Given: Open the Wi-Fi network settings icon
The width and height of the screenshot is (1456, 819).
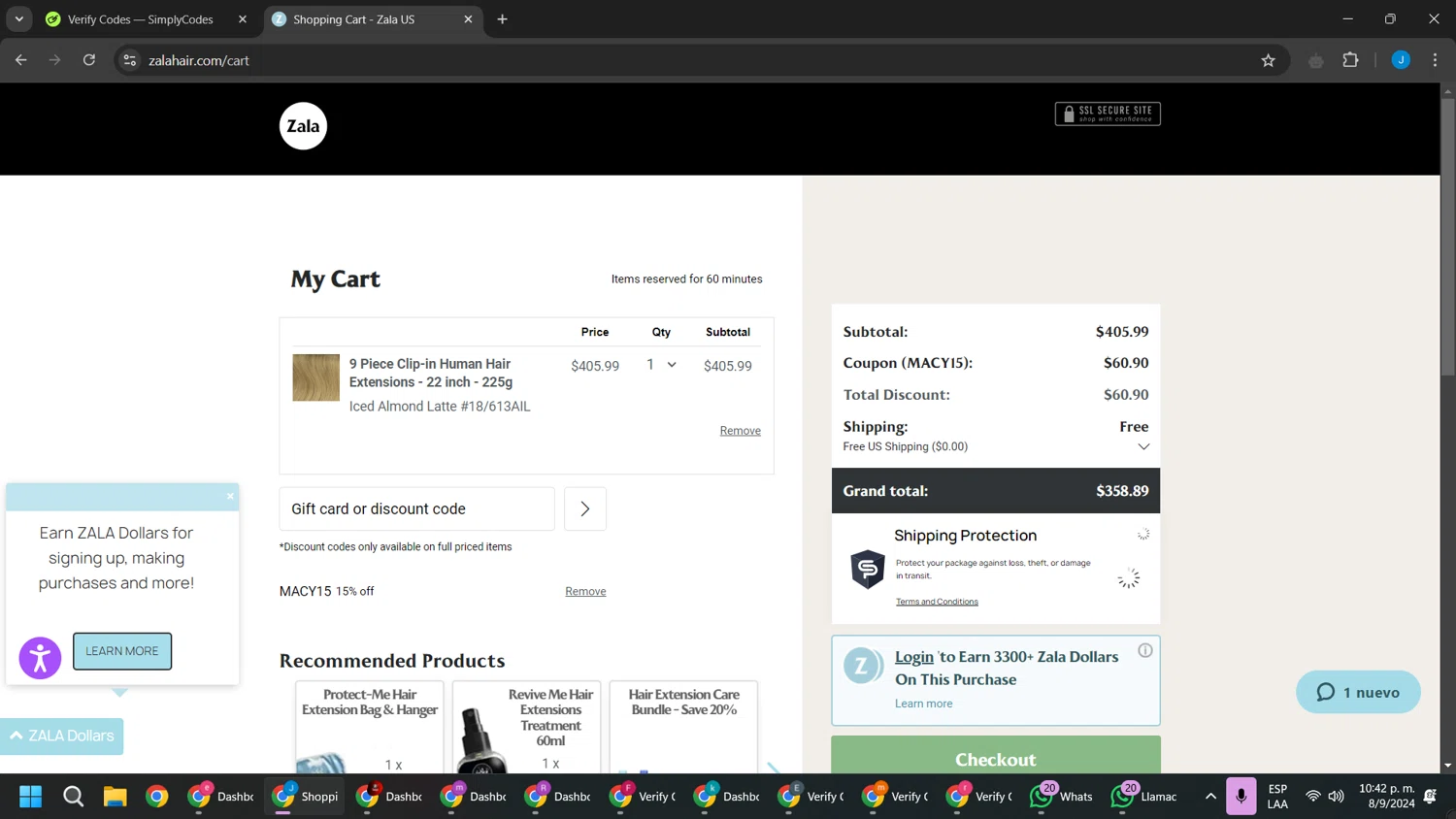Looking at the screenshot, I should pos(1312,797).
